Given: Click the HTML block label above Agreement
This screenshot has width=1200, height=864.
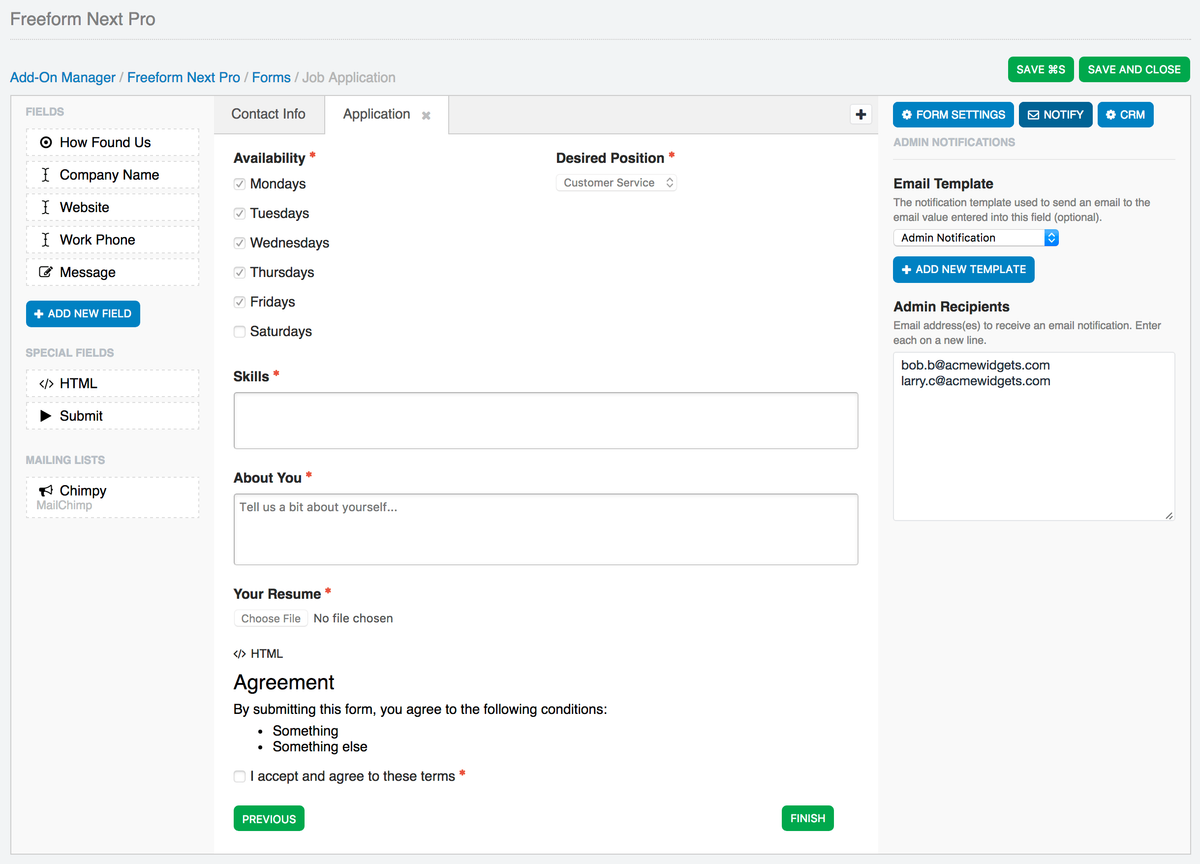Looking at the screenshot, I should [258, 654].
